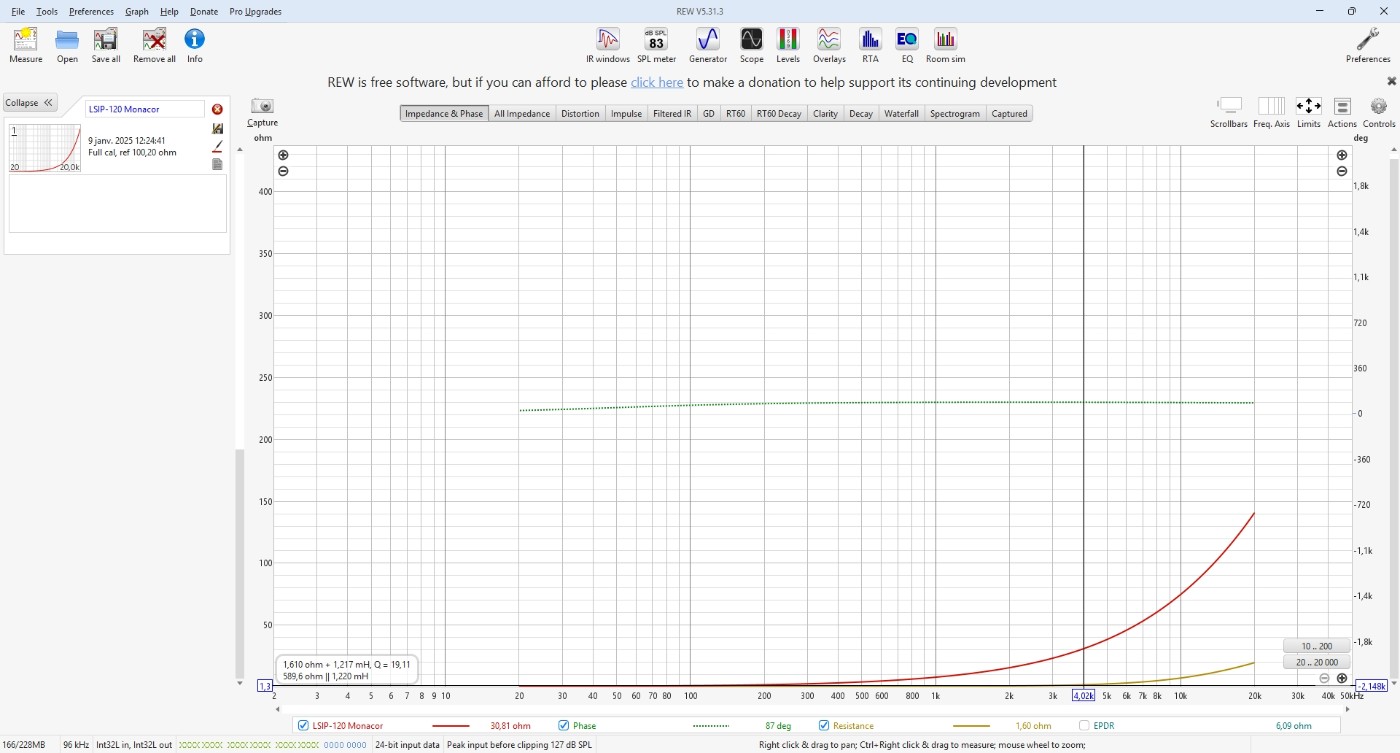Open the Scope window
This screenshot has height=753, width=1400.
751,46
